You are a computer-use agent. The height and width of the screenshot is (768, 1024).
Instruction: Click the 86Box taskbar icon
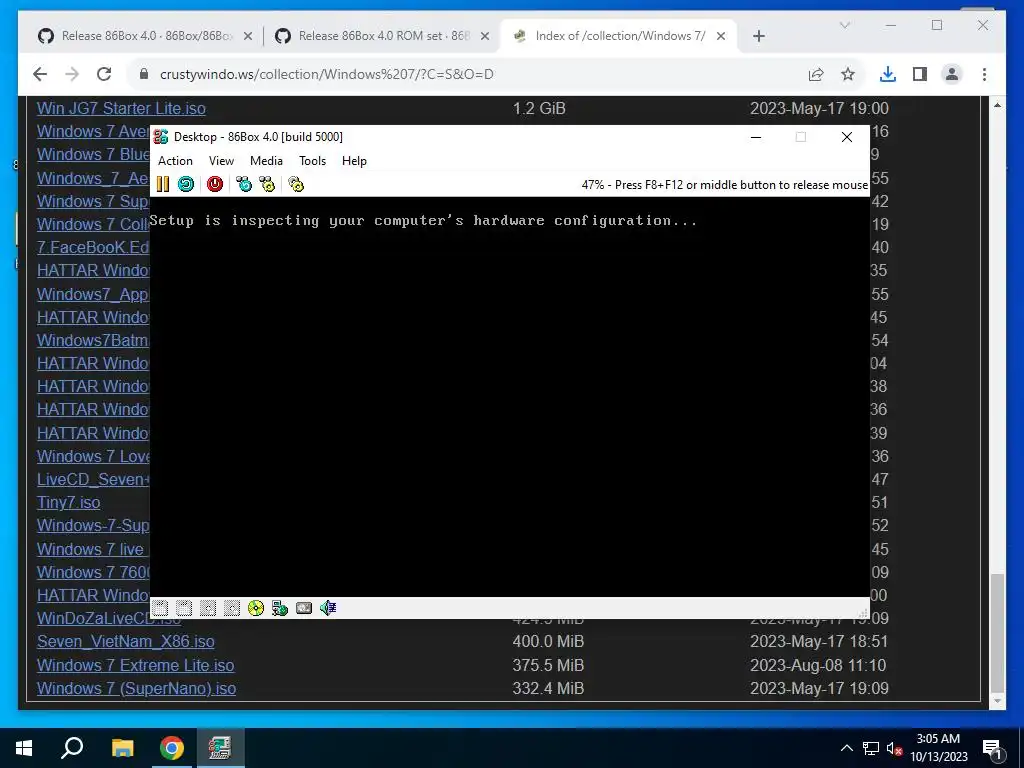coord(220,748)
